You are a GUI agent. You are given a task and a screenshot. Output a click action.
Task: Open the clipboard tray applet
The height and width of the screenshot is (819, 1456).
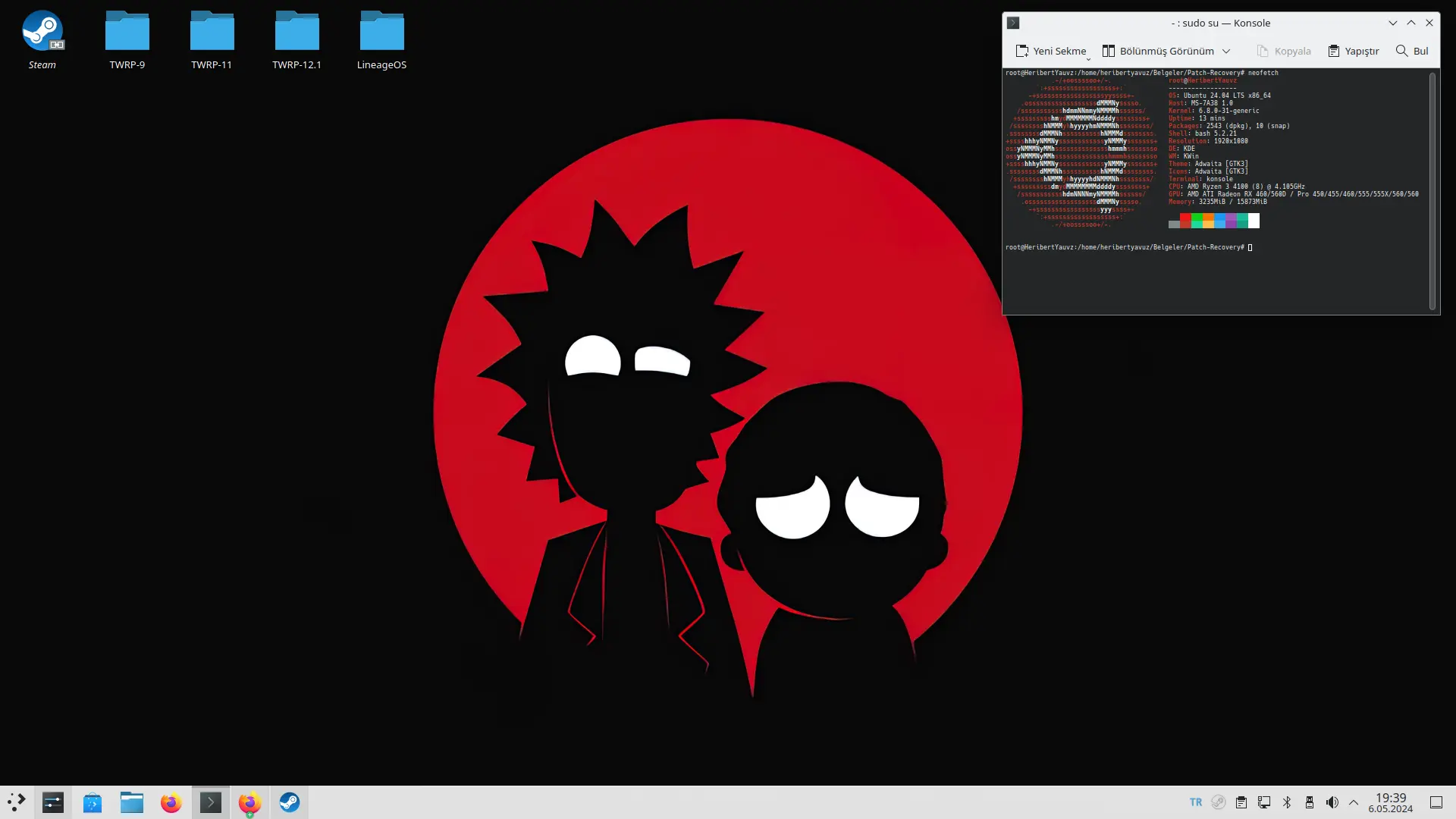[x=1241, y=802]
